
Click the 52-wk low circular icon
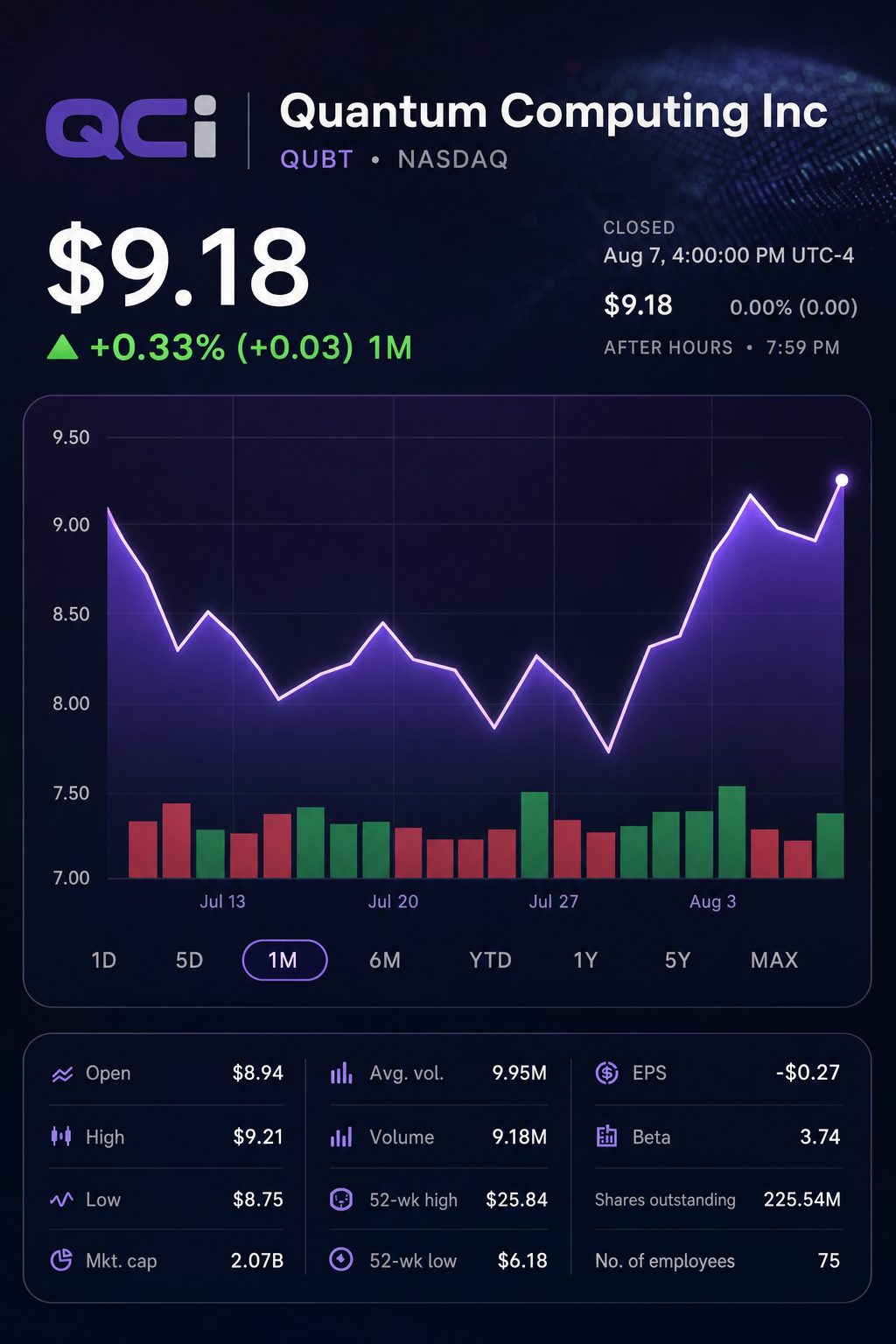(341, 1260)
